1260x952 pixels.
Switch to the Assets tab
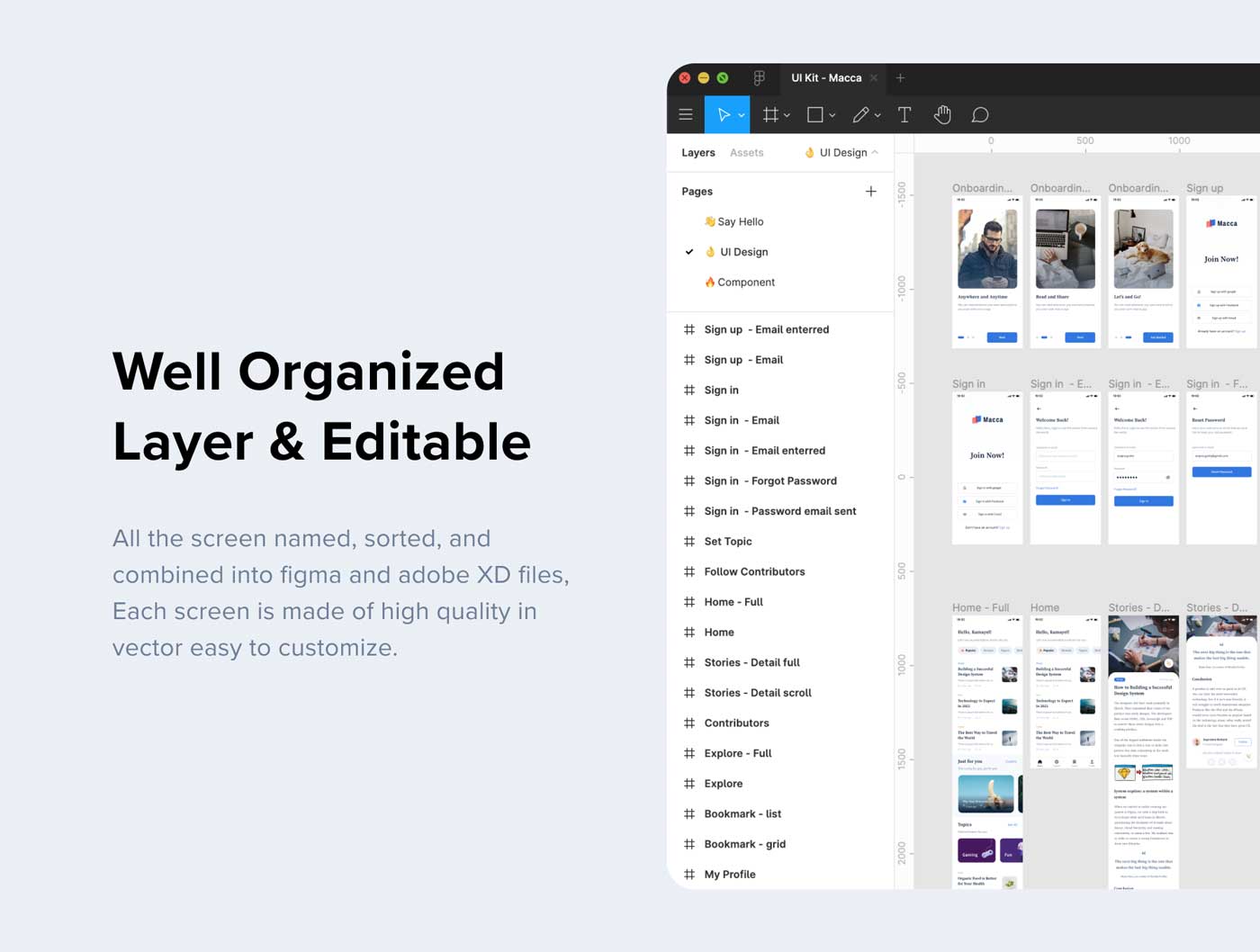tap(746, 153)
